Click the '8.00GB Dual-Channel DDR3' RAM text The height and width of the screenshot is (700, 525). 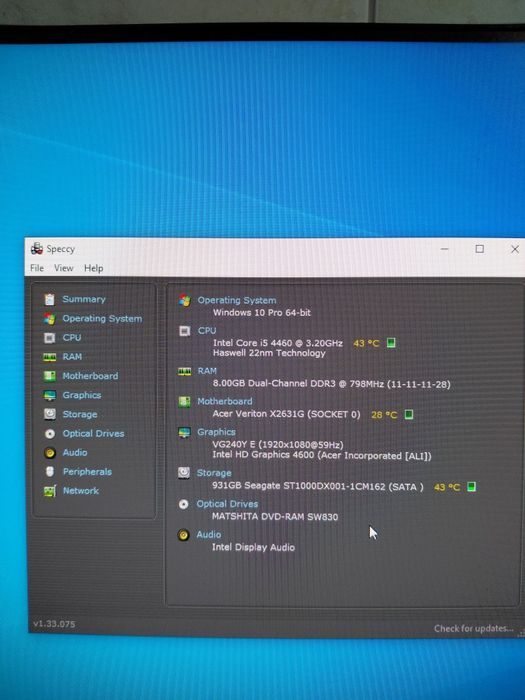click(x=274, y=383)
